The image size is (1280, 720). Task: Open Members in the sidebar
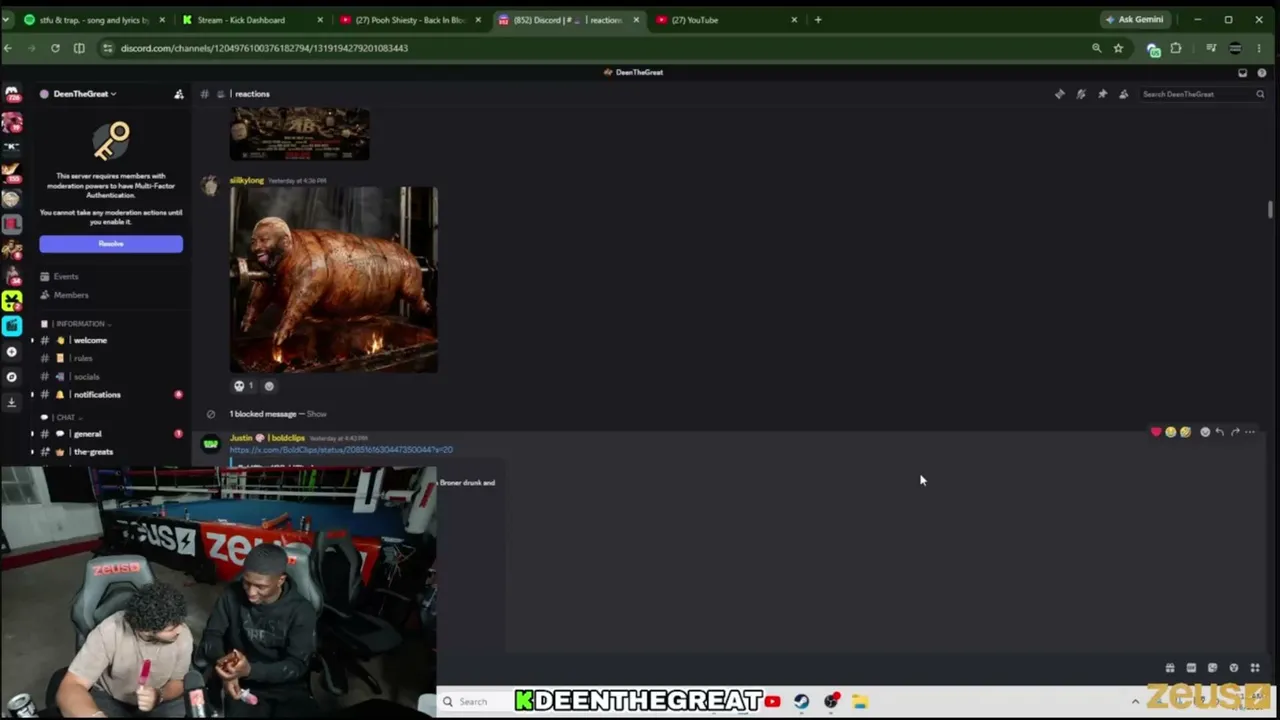pos(64,295)
